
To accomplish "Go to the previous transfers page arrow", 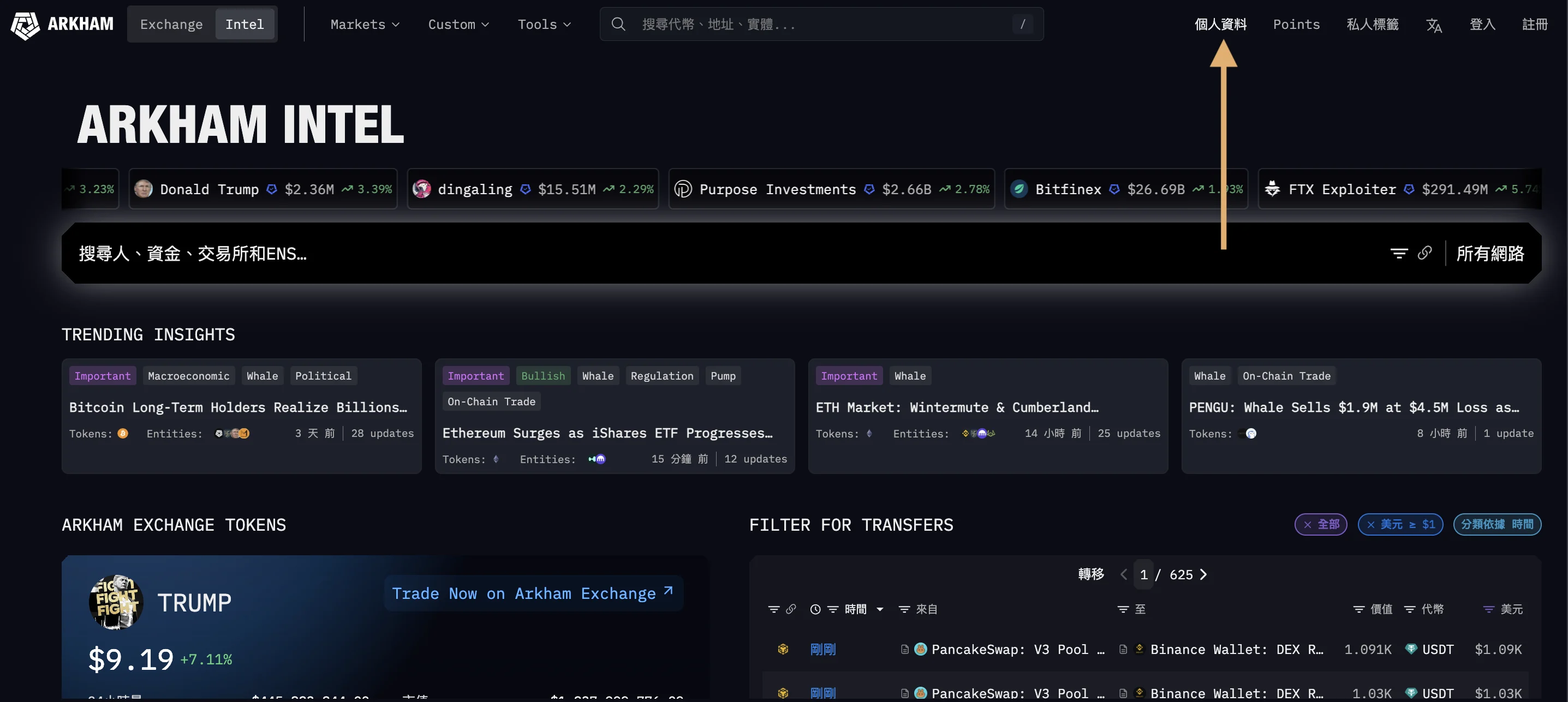I will point(1124,574).
